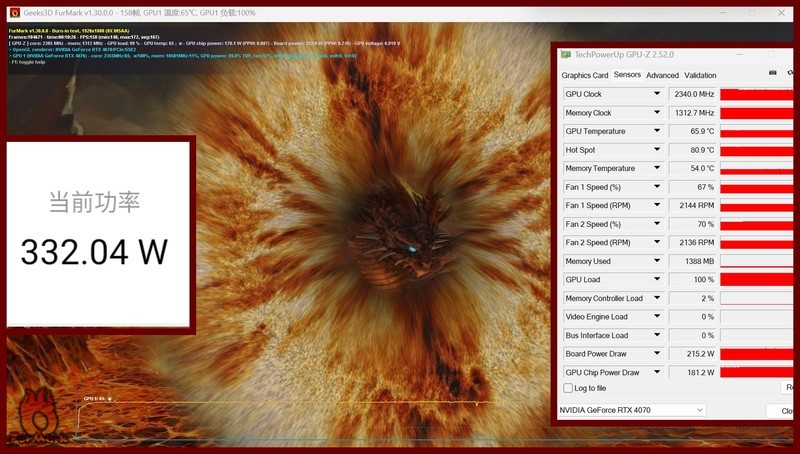Expand the GPU Load sensor dropdown
The width and height of the screenshot is (800, 454).
point(657,280)
